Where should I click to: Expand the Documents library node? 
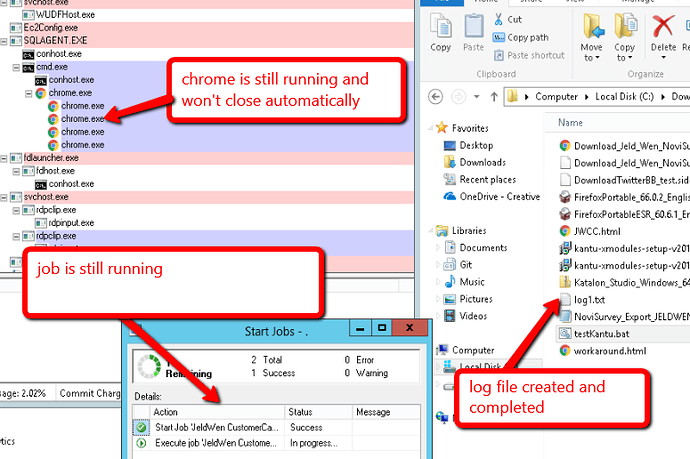[438, 248]
